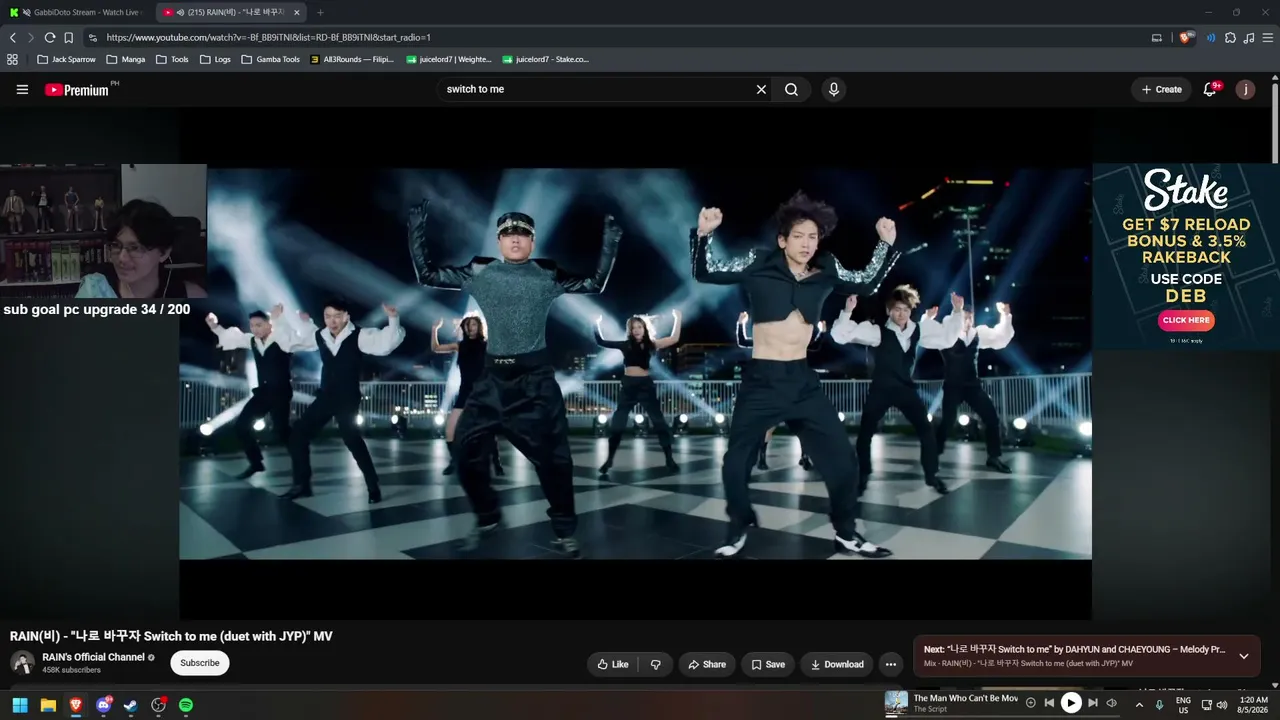Viewport: 1280px width, 720px height.
Task: Open the media control music note icon
Action: tap(1248, 38)
